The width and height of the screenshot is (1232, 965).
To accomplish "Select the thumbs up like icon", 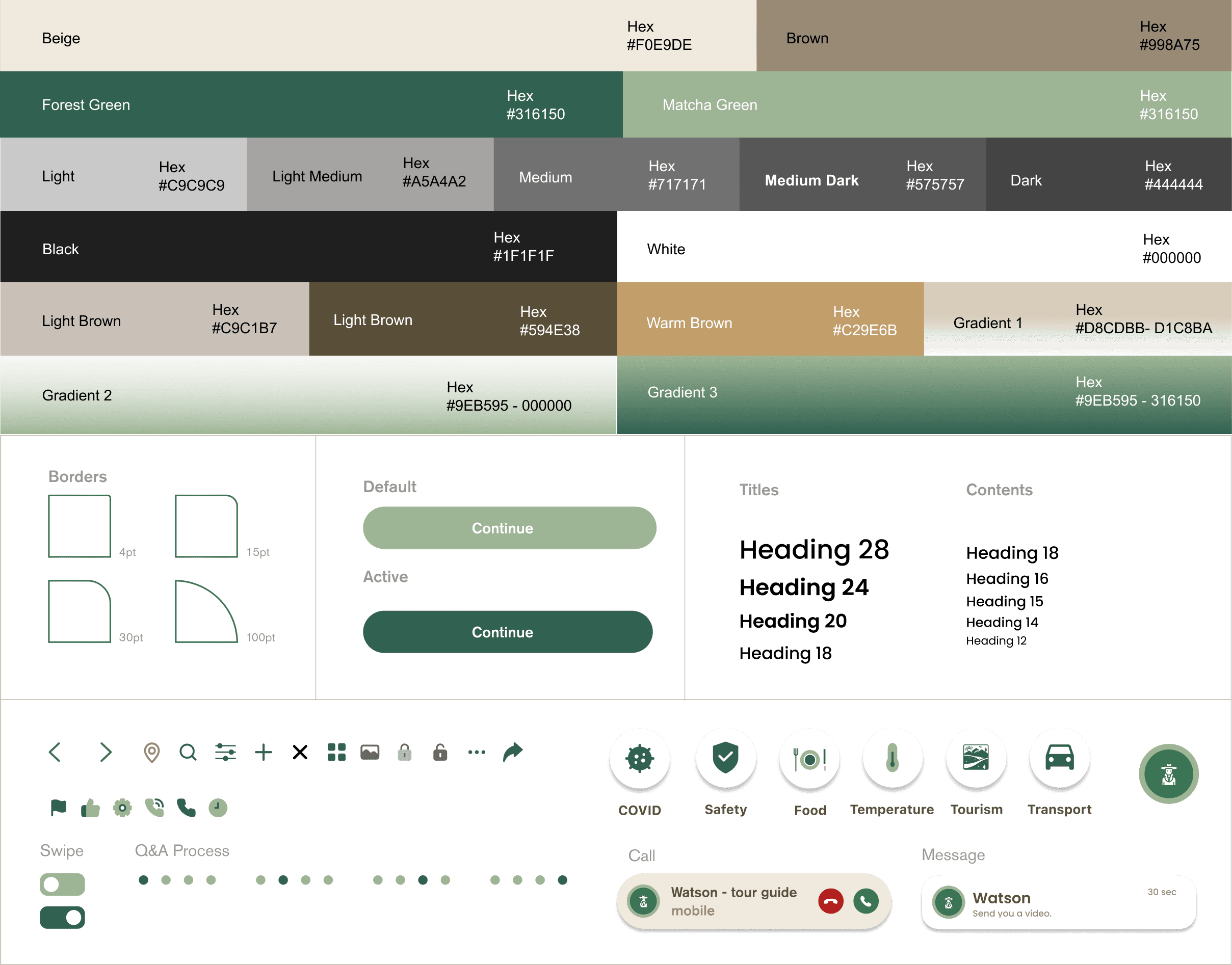I will tap(90, 808).
